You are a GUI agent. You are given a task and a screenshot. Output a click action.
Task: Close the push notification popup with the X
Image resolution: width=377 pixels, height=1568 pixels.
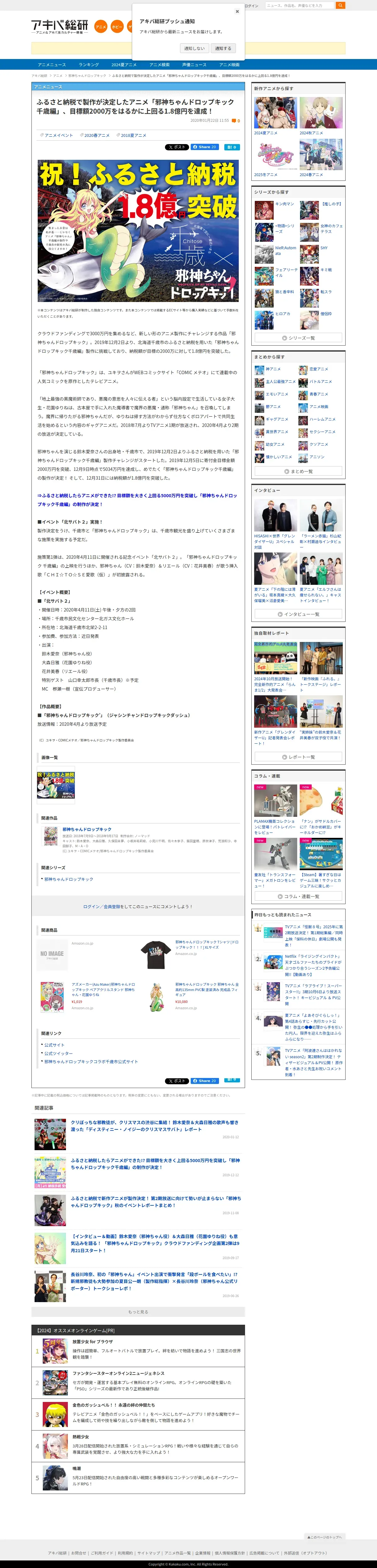coord(237,12)
